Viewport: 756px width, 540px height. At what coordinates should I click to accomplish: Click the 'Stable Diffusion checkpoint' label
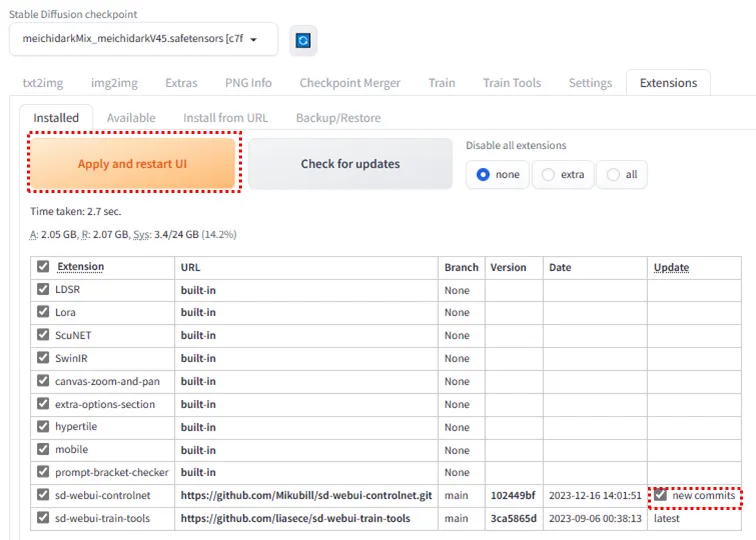pyautogui.click(x=73, y=14)
